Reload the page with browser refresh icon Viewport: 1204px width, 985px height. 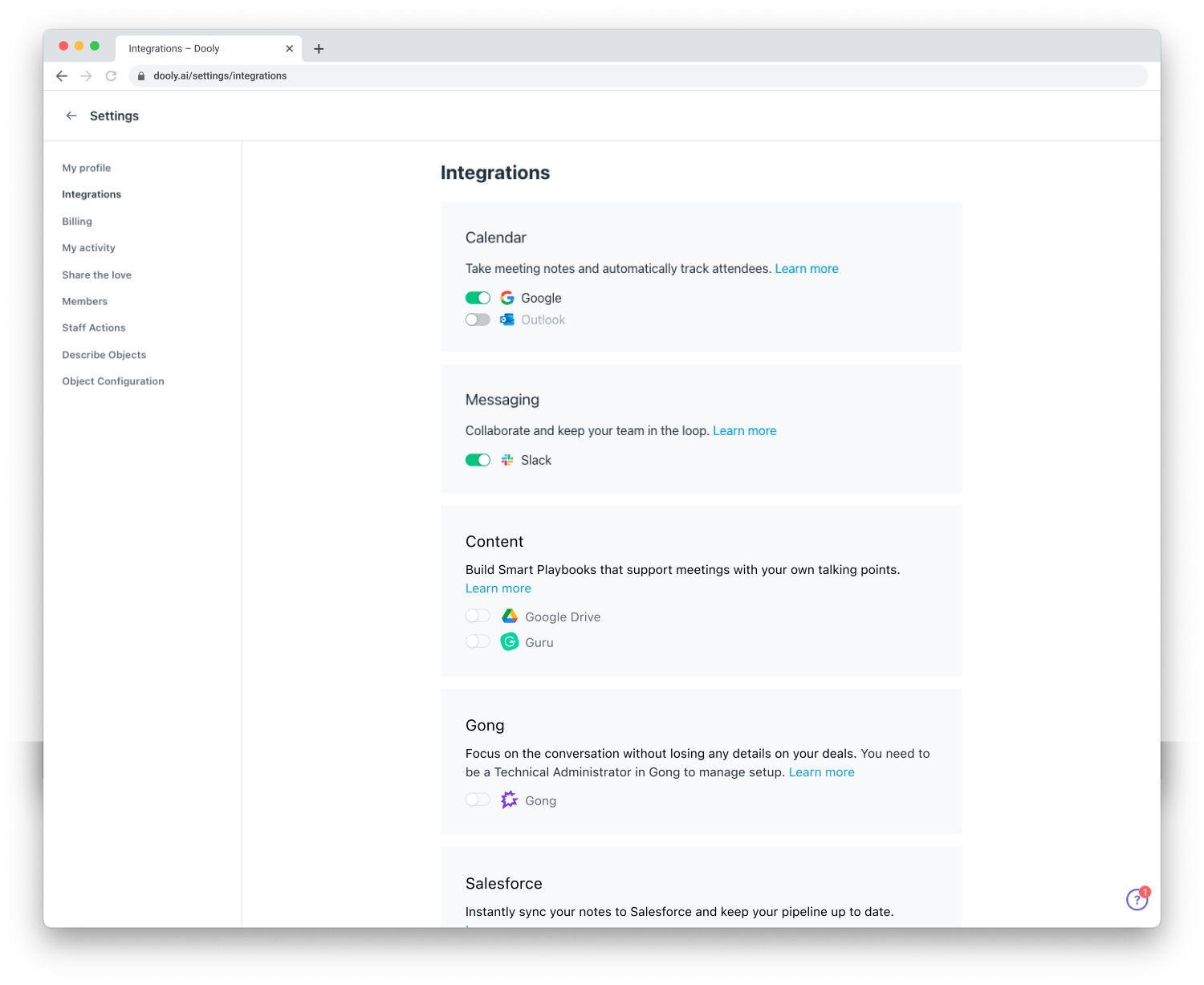pos(111,76)
